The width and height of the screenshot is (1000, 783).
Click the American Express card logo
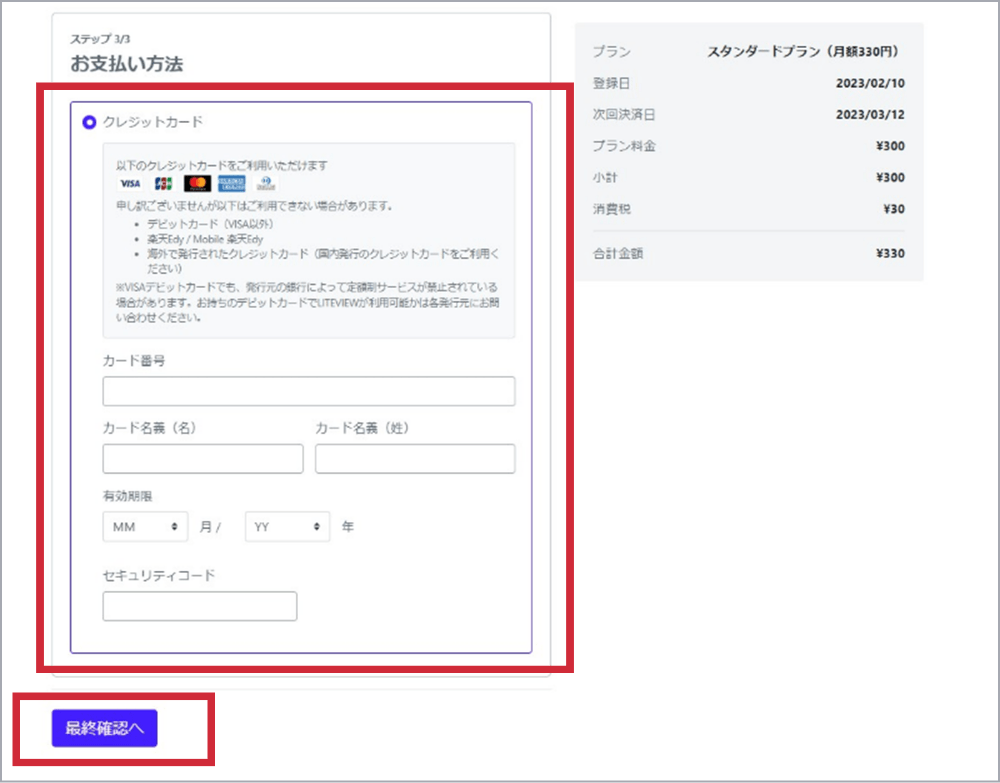(x=231, y=184)
